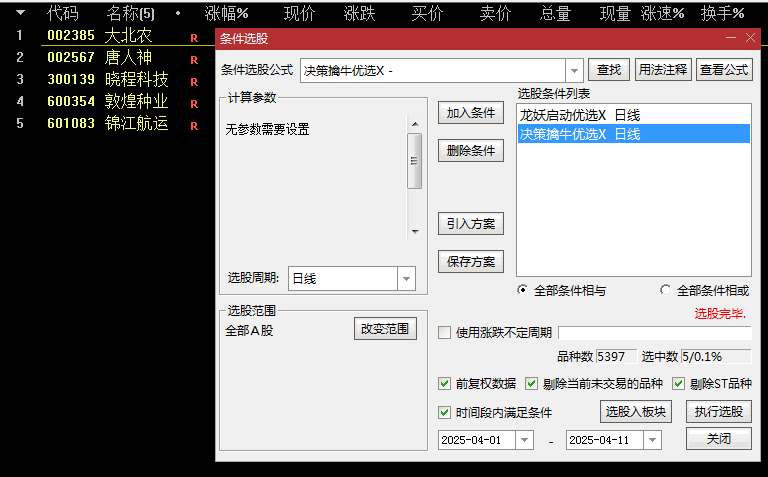Viewport: 768px width, 477px height.
Task: Click the 使用涨跌不定周期 input field
Action: coord(655,333)
